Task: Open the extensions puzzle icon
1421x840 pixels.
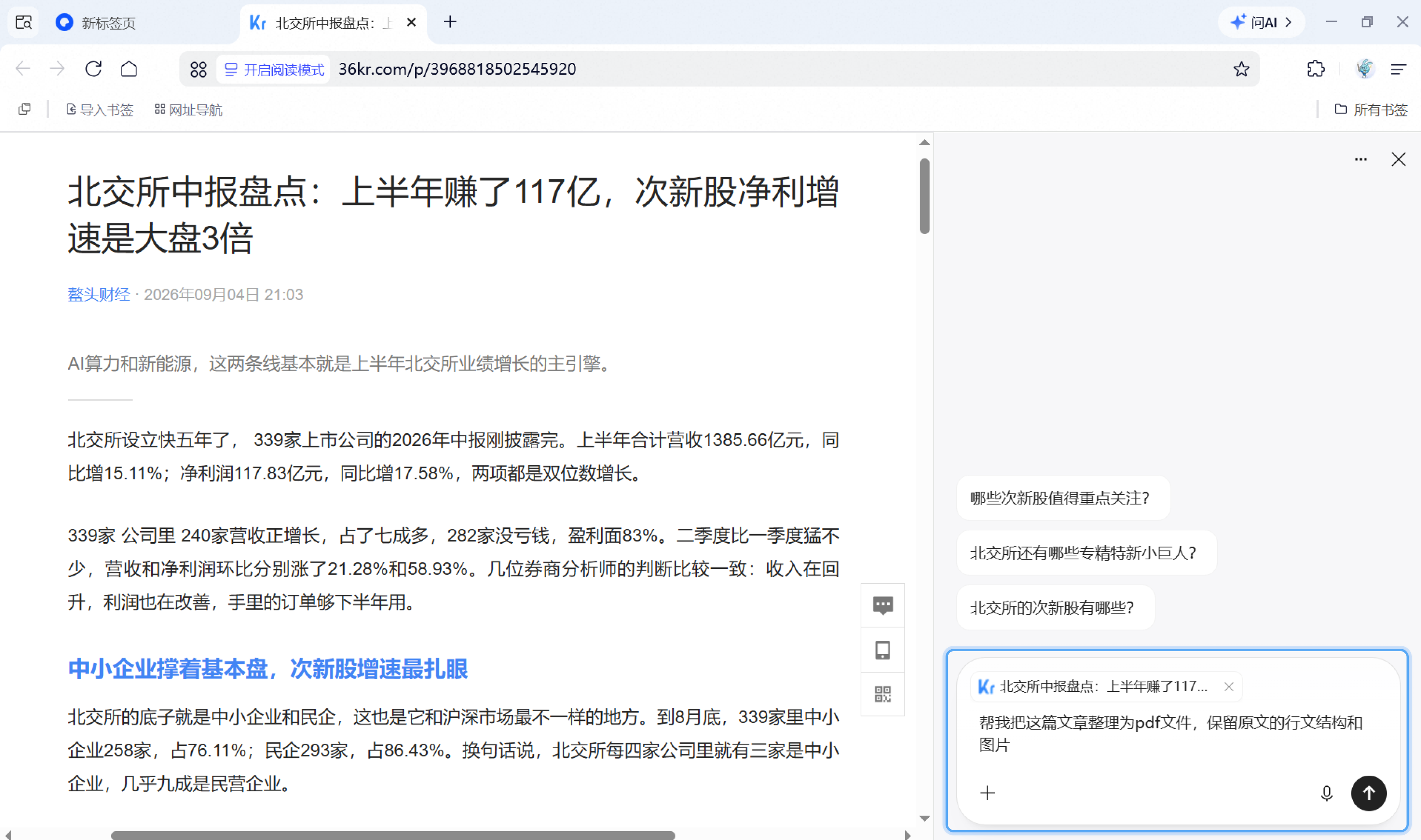Action: [1315, 69]
